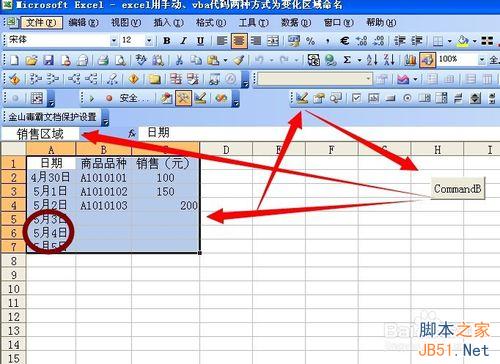Click the CommandB button on sheet
The width and height of the screenshot is (500, 364).
pyautogui.click(x=457, y=189)
